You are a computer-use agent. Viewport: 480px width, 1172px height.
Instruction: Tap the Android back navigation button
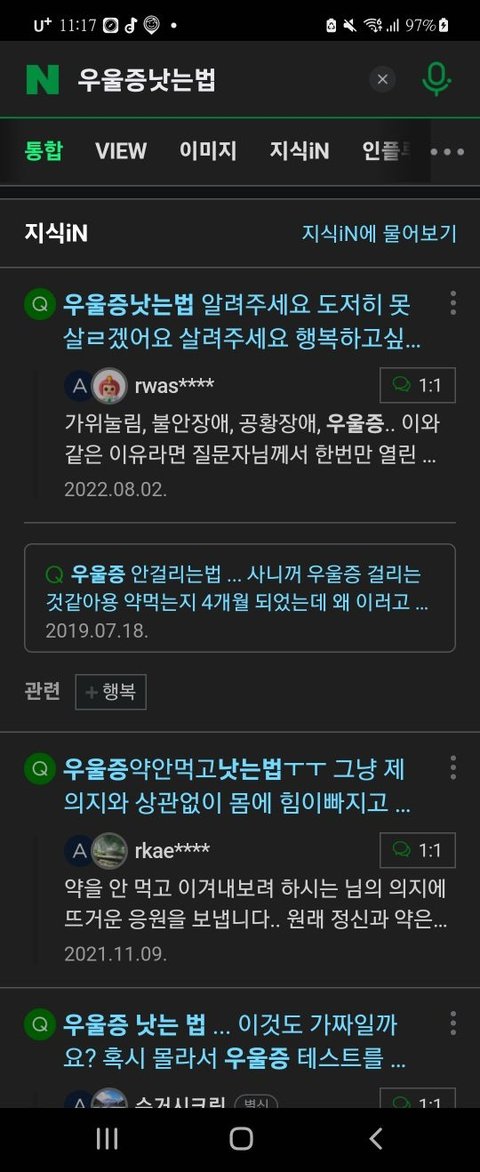pyautogui.click(x=376, y=1138)
